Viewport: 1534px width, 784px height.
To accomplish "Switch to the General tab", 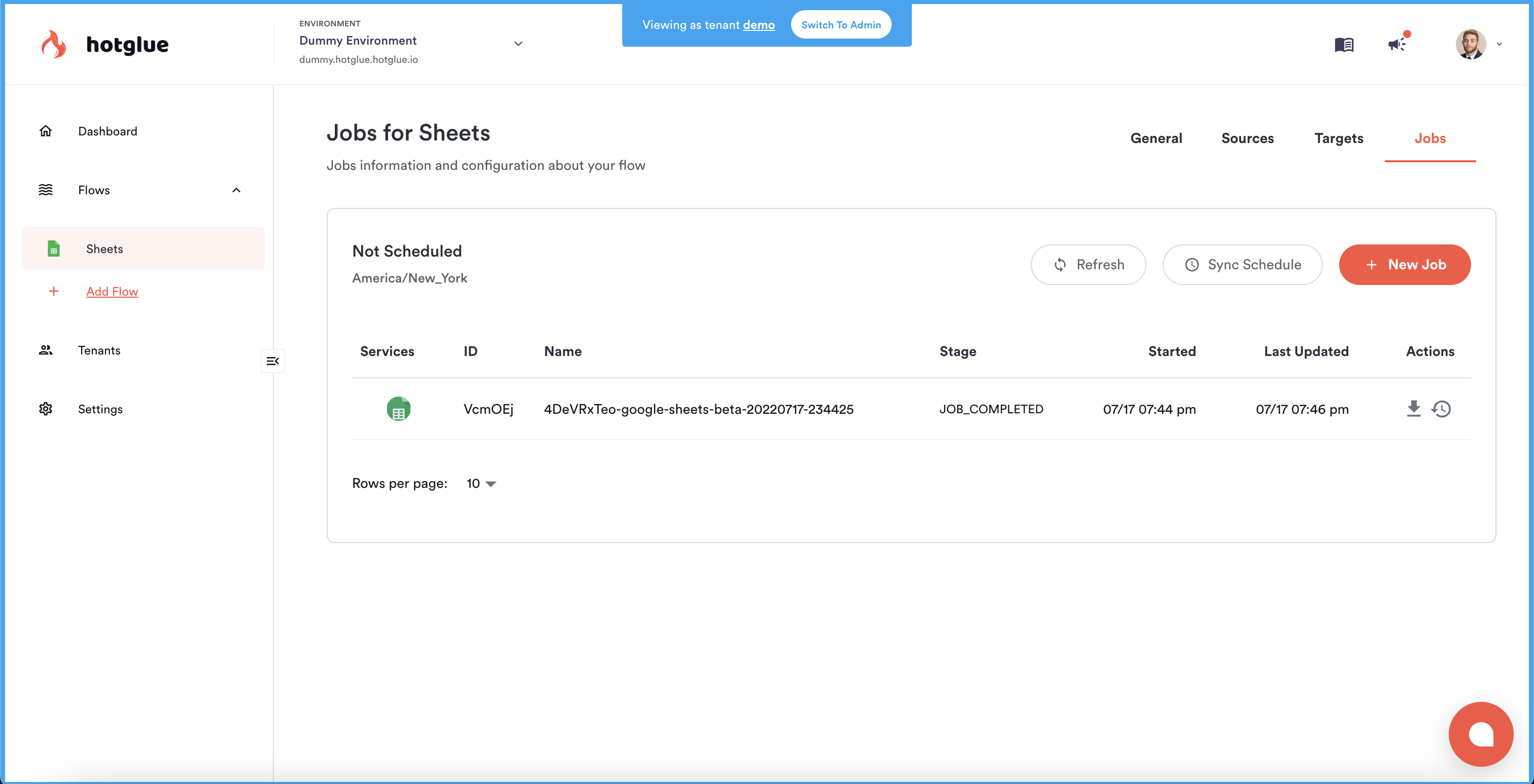I will 1155,138.
